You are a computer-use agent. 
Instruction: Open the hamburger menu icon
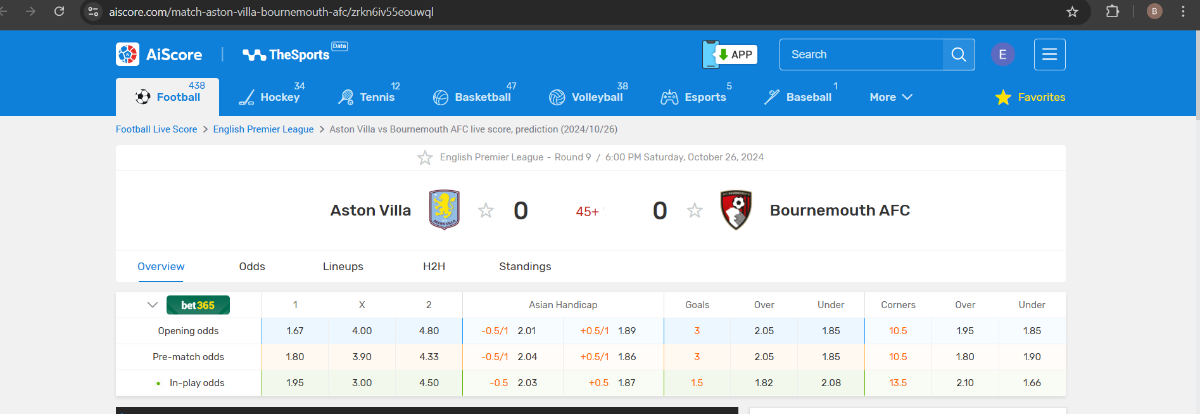point(1050,54)
